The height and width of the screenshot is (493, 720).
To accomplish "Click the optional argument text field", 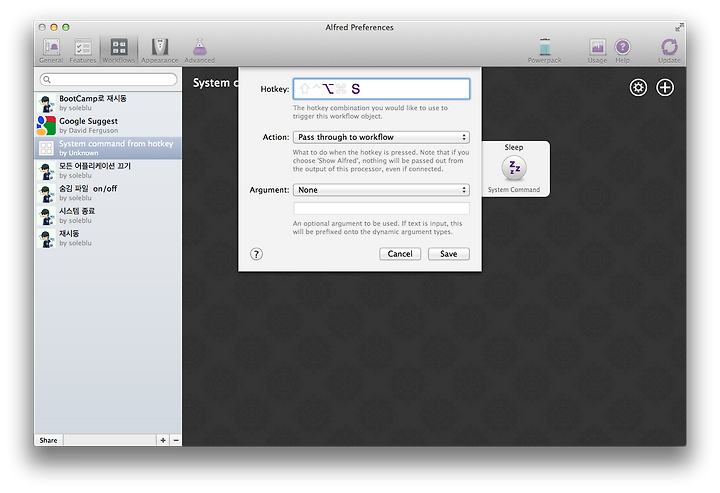I will (381, 208).
